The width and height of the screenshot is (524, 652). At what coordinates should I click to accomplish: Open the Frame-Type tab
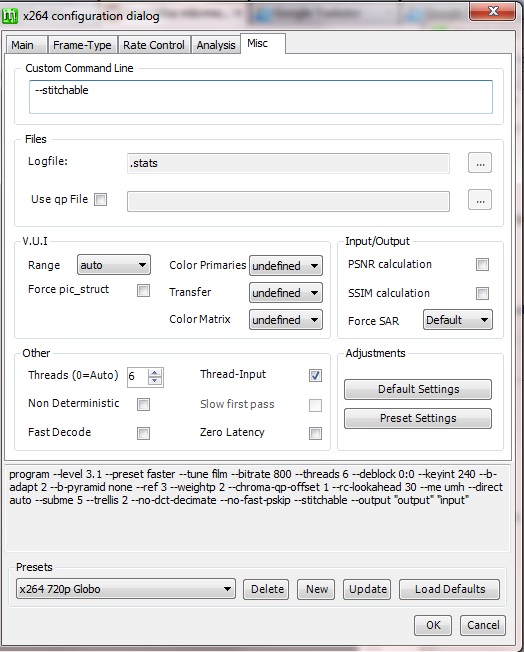tap(82, 45)
